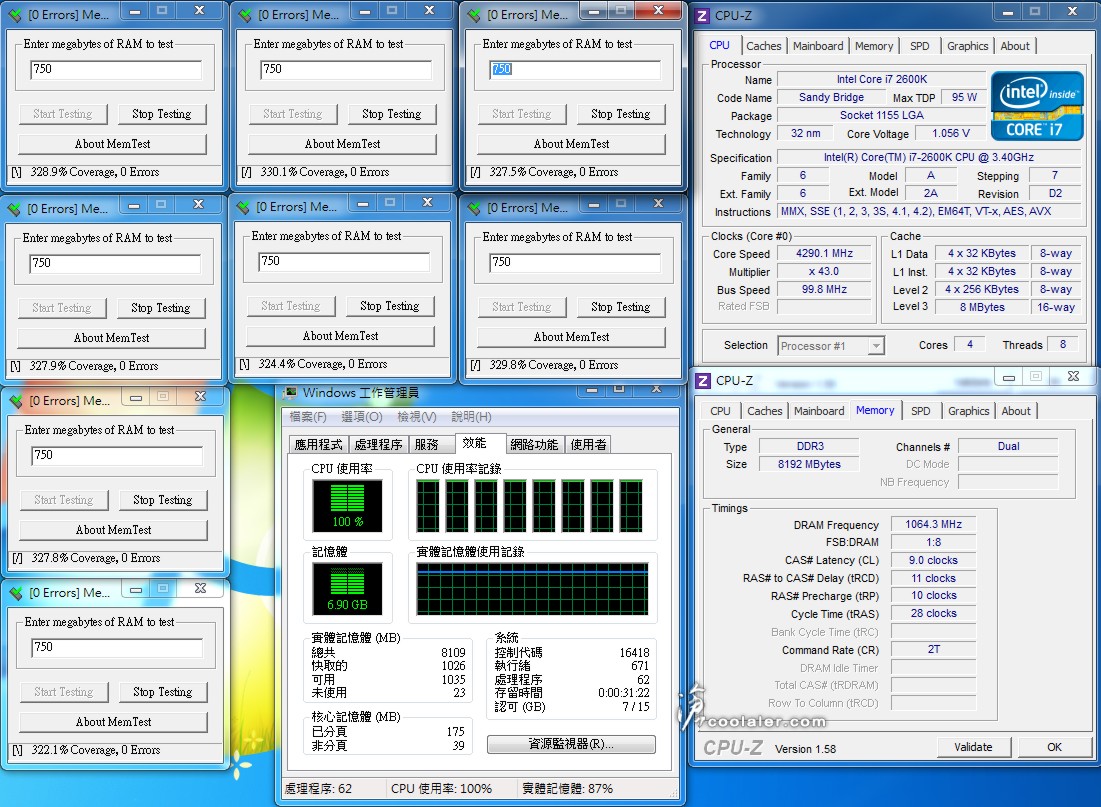Click About MemTest in the 327.9% coverage window
The image size is (1101, 807).
[112, 338]
